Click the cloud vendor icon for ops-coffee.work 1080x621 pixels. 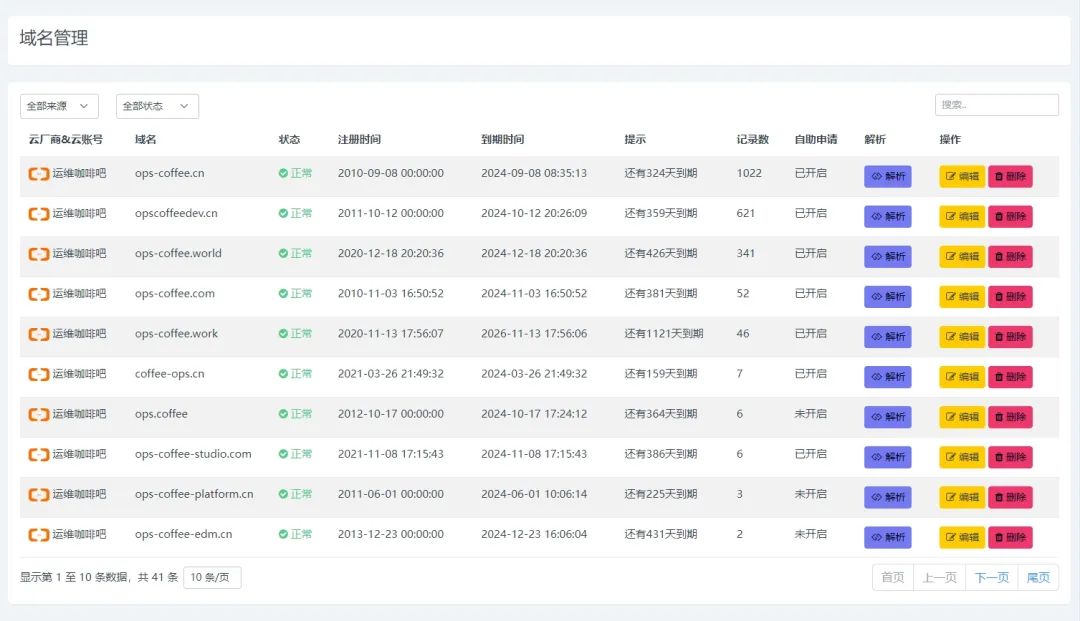(x=38, y=334)
